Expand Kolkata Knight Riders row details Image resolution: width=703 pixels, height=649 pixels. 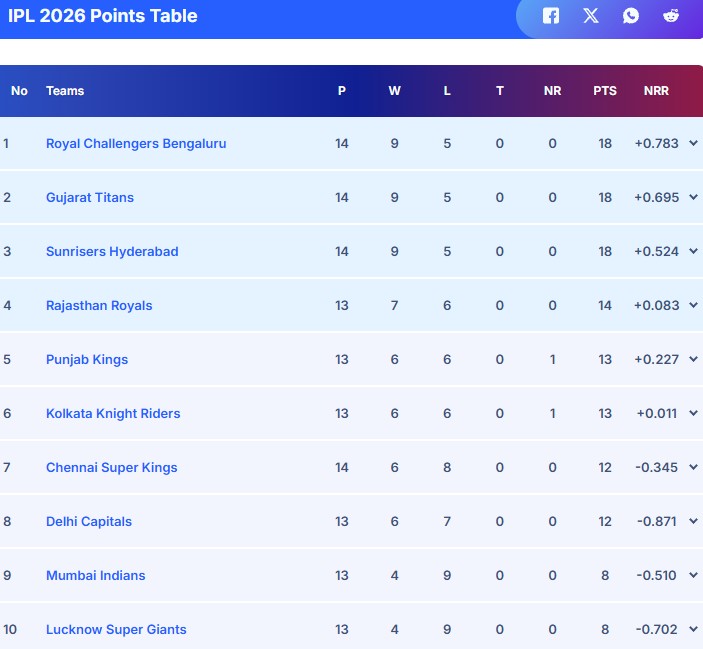point(693,413)
